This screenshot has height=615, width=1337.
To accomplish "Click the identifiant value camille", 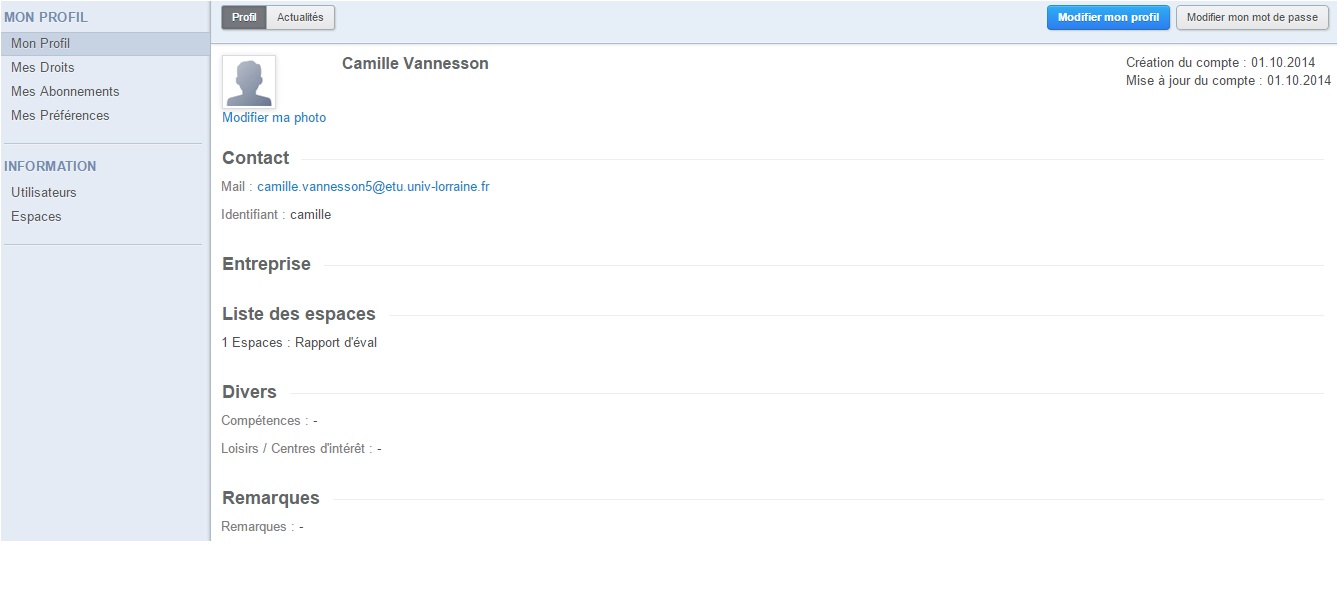I will pos(310,215).
